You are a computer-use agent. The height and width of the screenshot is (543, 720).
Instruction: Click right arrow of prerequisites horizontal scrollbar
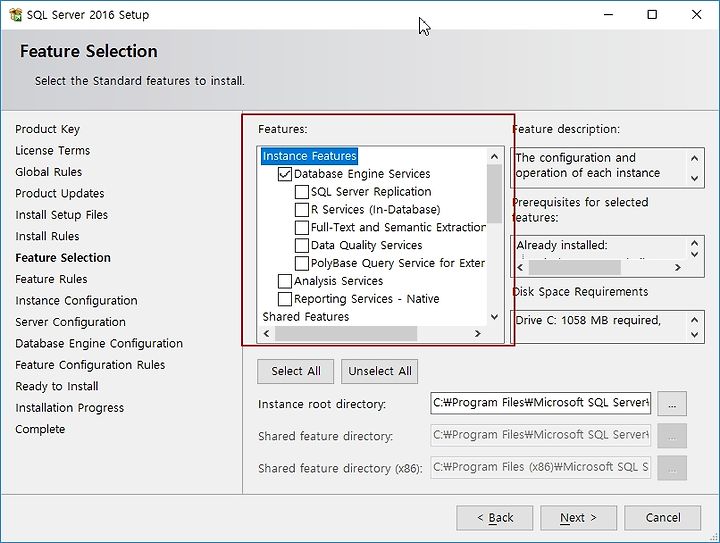point(678,268)
